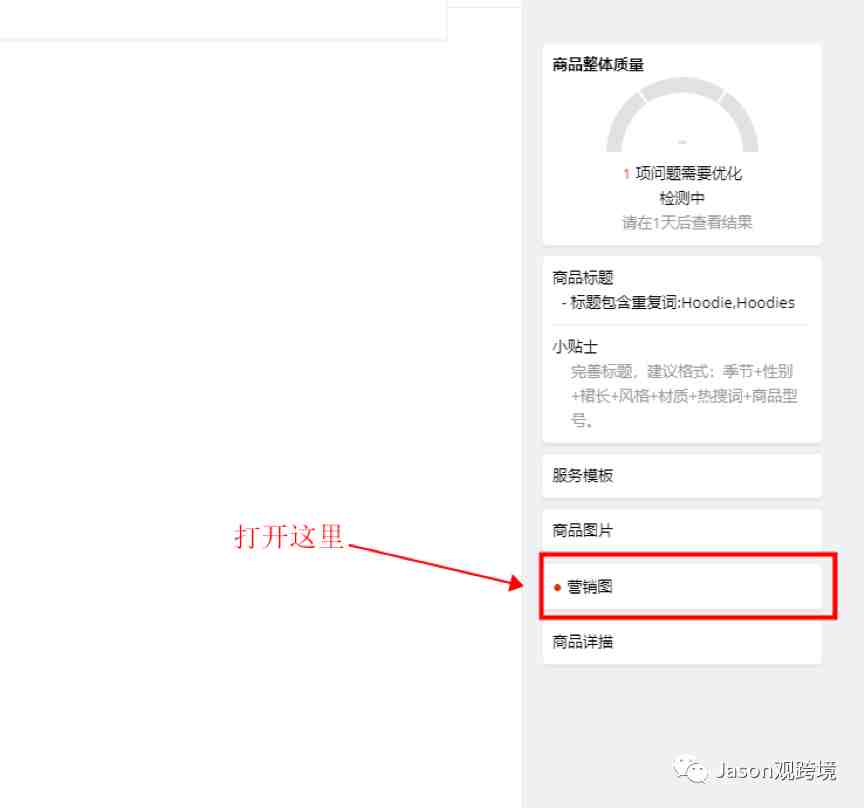Screen dimensions: 864x808
Task: Click the WeChat logo watermark icon
Action: [689, 768]
